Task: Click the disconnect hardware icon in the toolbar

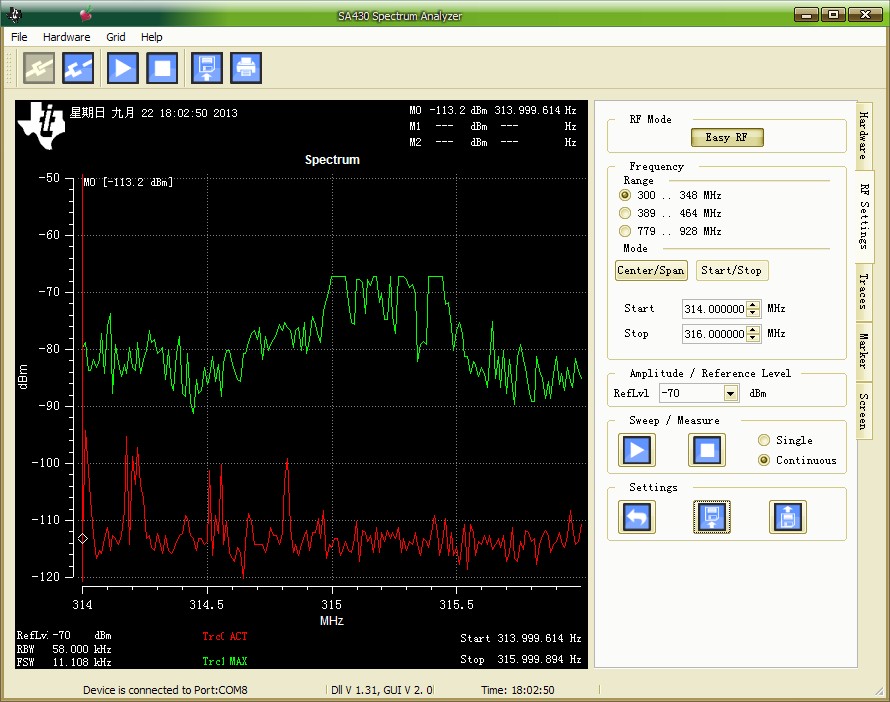Action: coord(79,68)
